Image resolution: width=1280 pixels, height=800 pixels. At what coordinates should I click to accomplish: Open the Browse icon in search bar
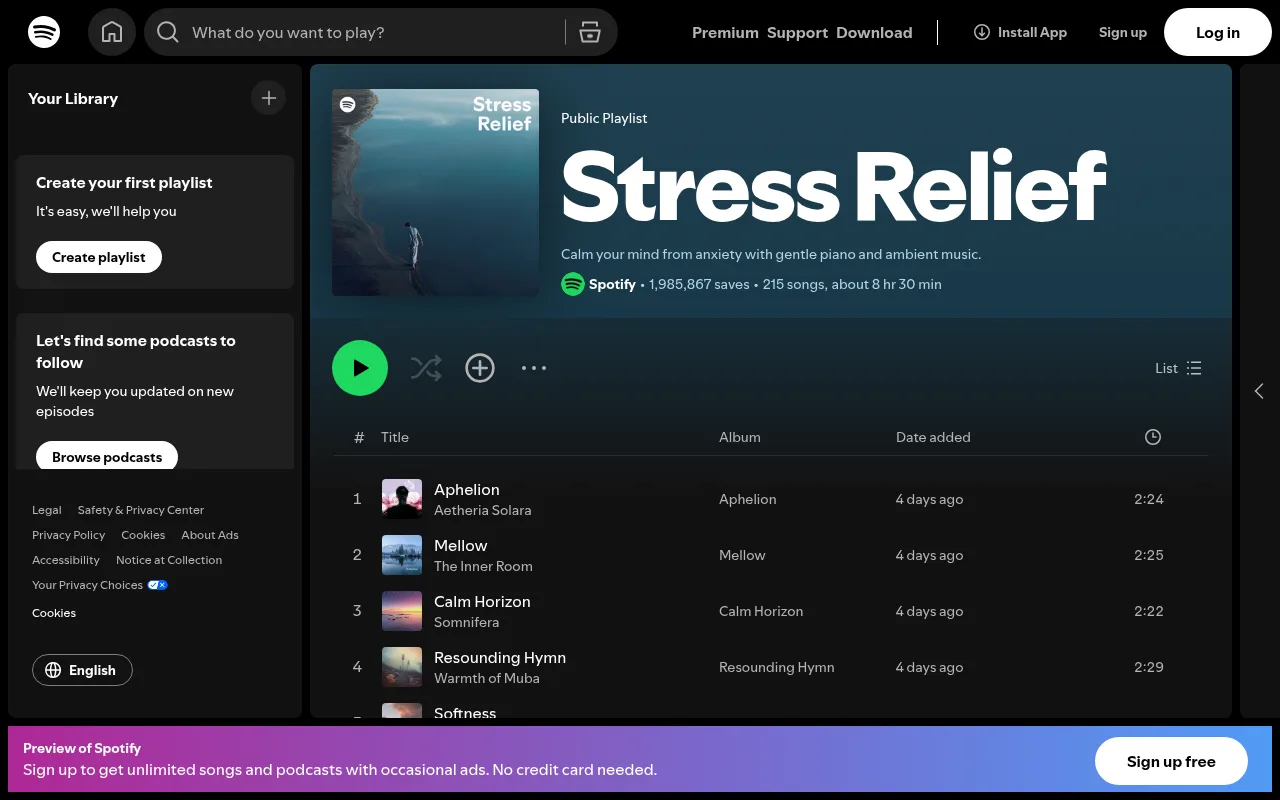point(590,32)
